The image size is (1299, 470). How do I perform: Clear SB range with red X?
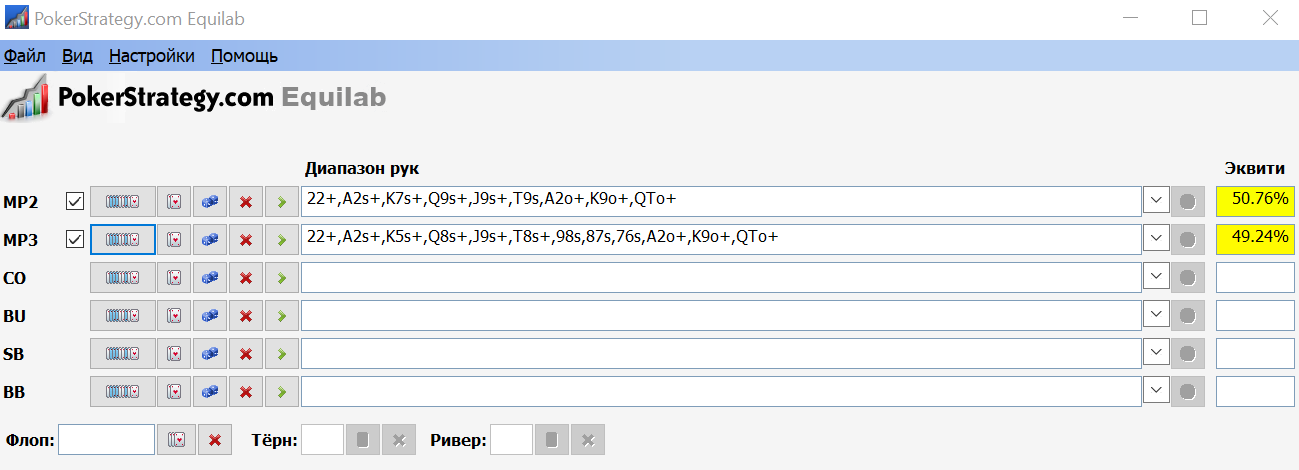[246, 354]
